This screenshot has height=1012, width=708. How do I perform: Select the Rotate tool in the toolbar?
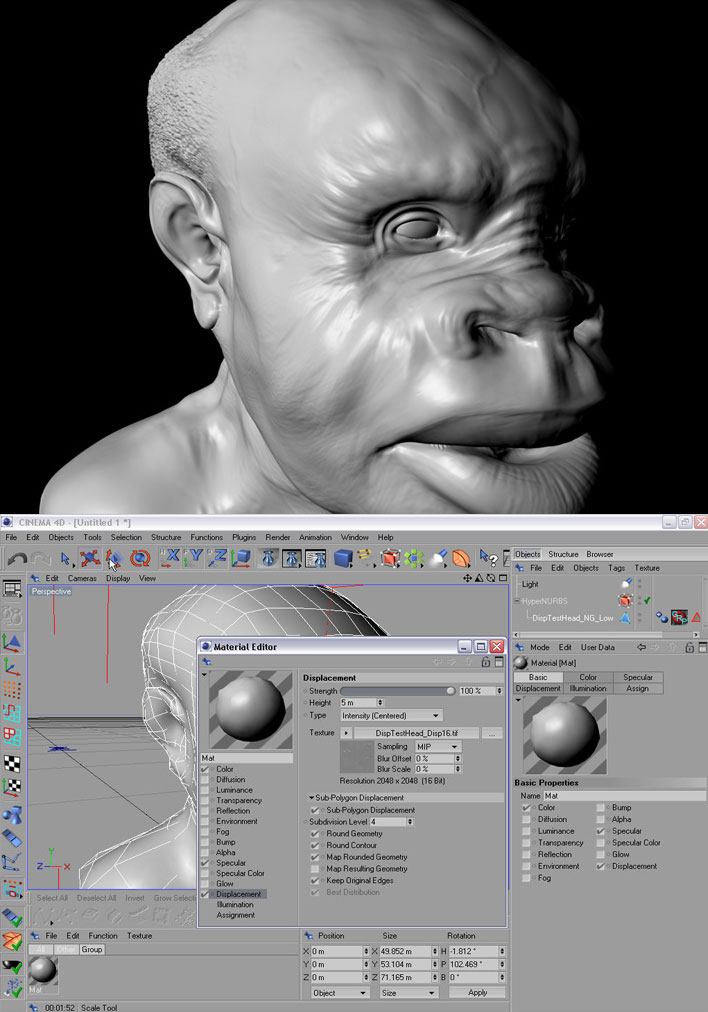[x=139, y=558]
